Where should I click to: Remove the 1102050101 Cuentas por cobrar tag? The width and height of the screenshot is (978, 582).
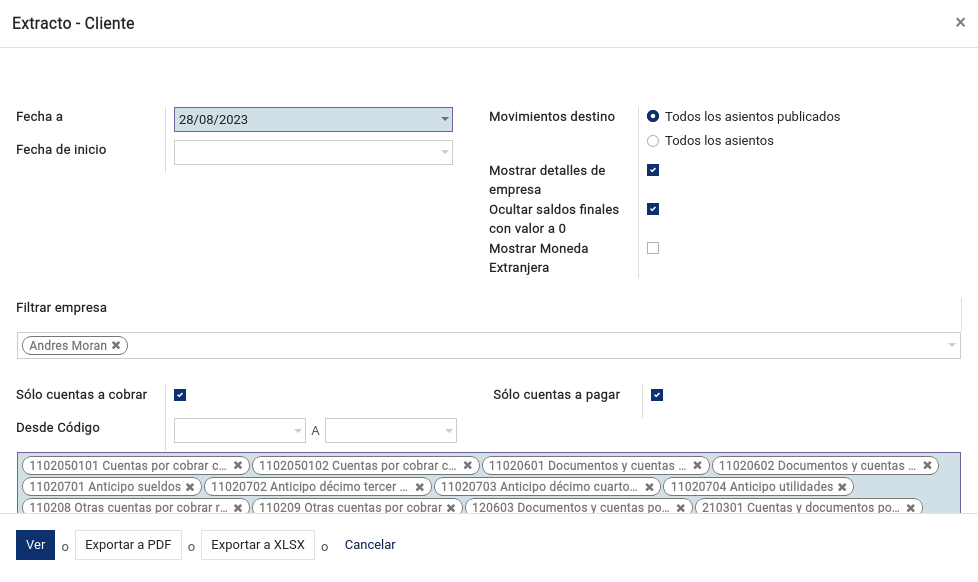tap(238, 465)
